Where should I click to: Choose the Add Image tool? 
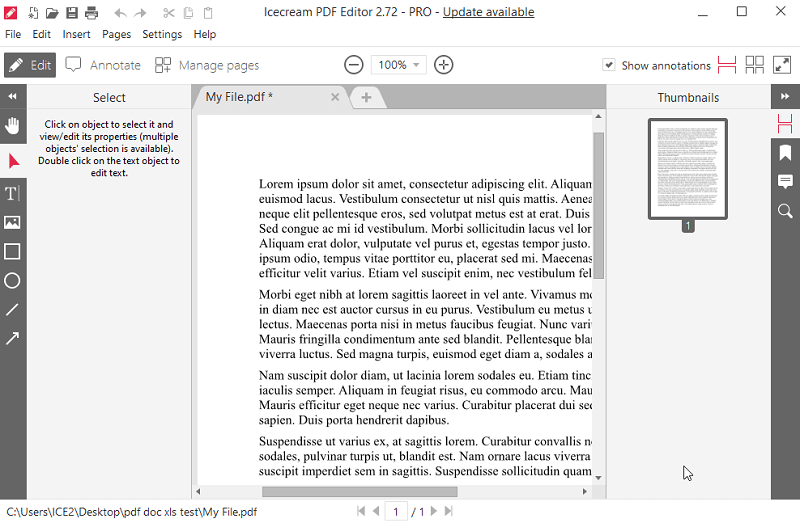point(13,222)
